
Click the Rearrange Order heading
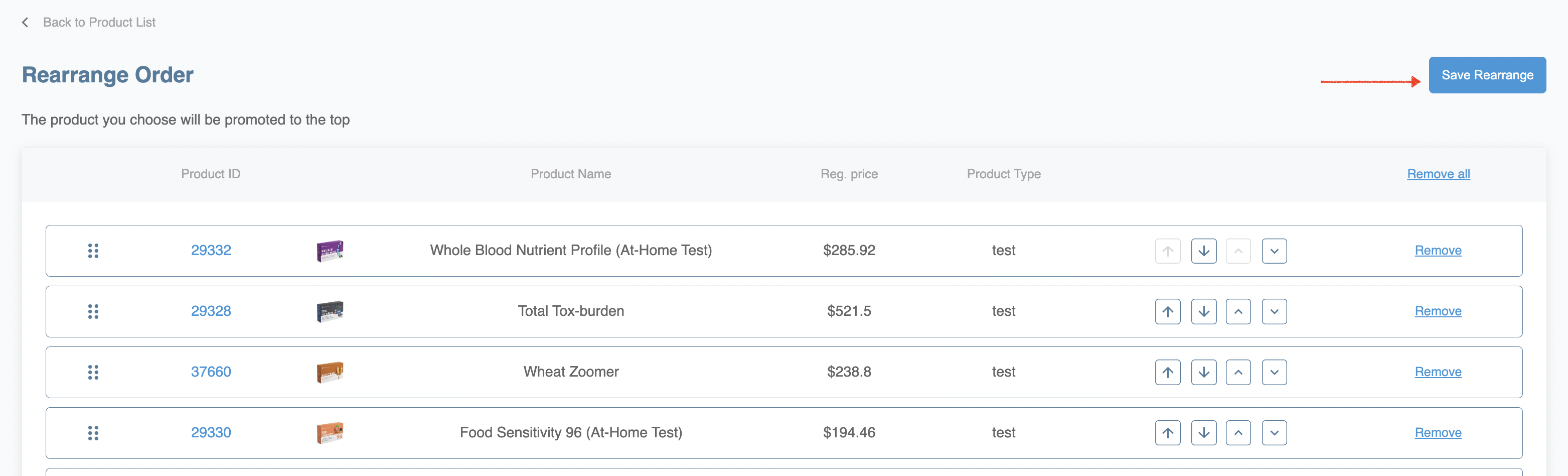pyautogui.click(x=108, y=75)
